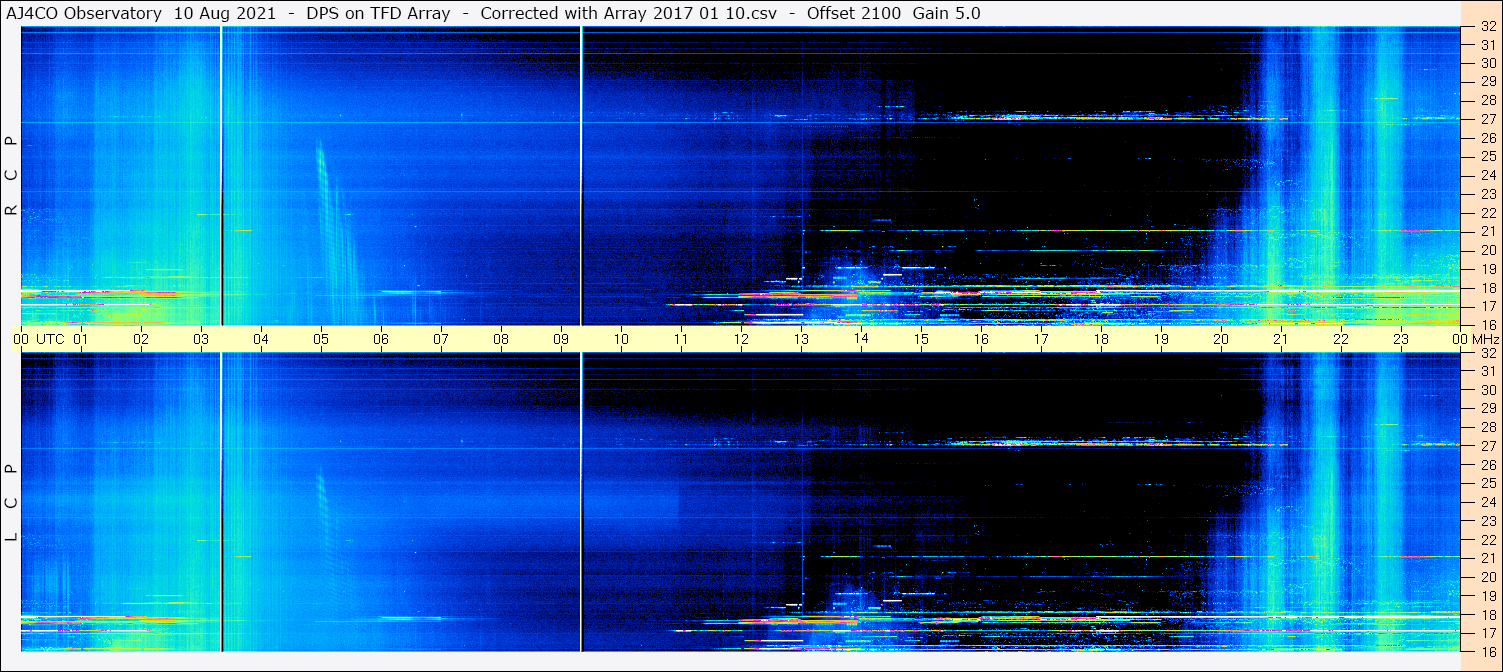The height and width of the screenshot is (672, 1503).
Task: Click the '08' hour tick label
Action: tap(501, 339)
